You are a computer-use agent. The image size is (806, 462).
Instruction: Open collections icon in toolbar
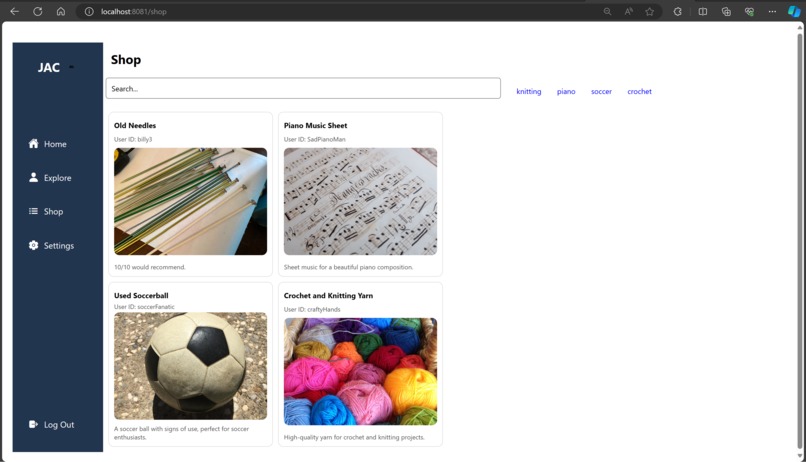pos(726,11)
